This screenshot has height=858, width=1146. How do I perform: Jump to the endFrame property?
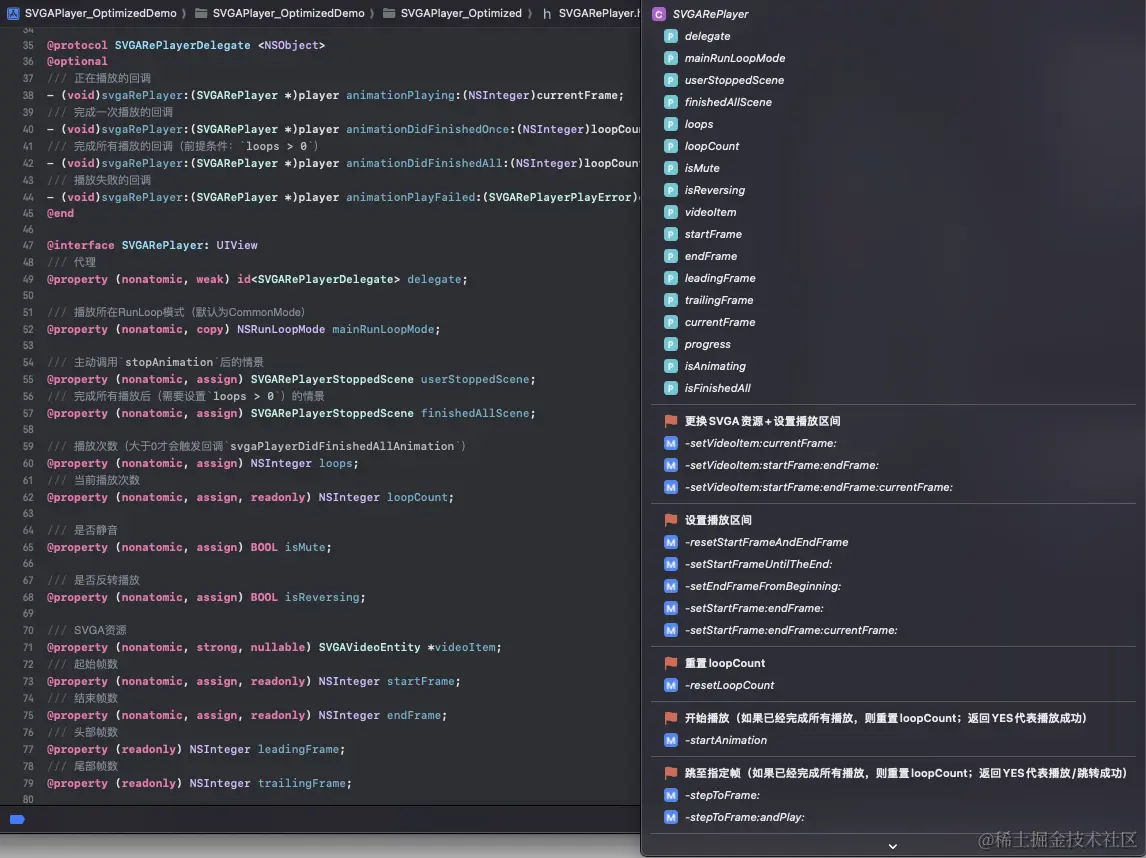pos(710,256)
